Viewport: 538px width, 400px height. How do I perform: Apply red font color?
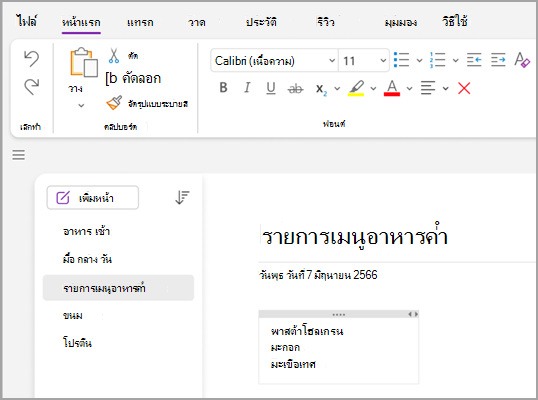[392, 88]
